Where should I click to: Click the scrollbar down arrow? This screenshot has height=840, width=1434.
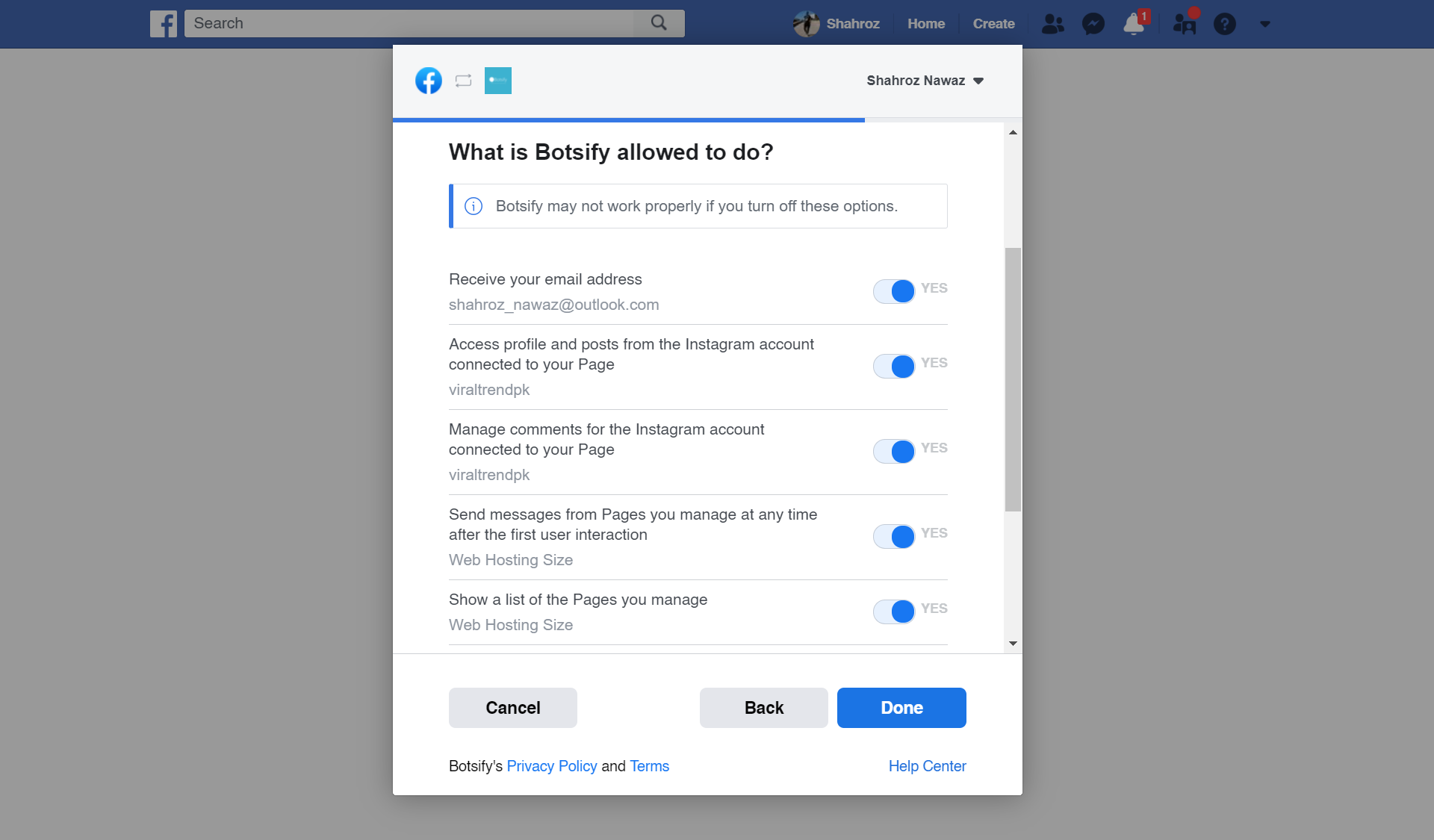pos(1013,643)
